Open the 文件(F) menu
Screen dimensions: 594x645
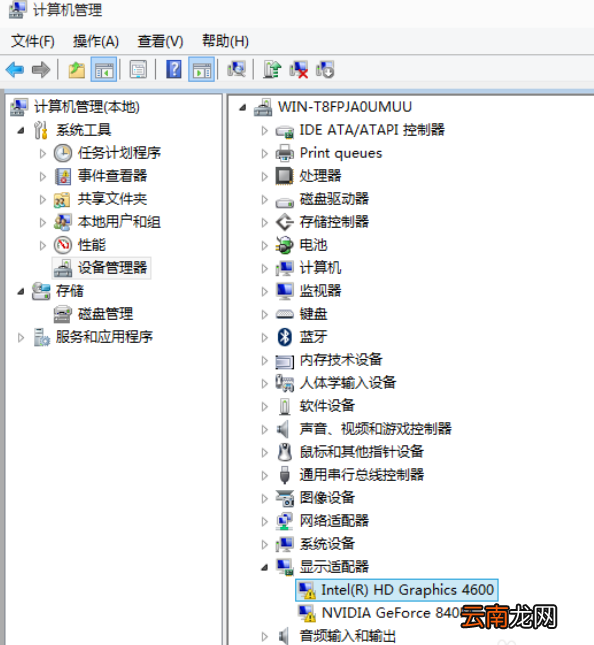point(33,41)
